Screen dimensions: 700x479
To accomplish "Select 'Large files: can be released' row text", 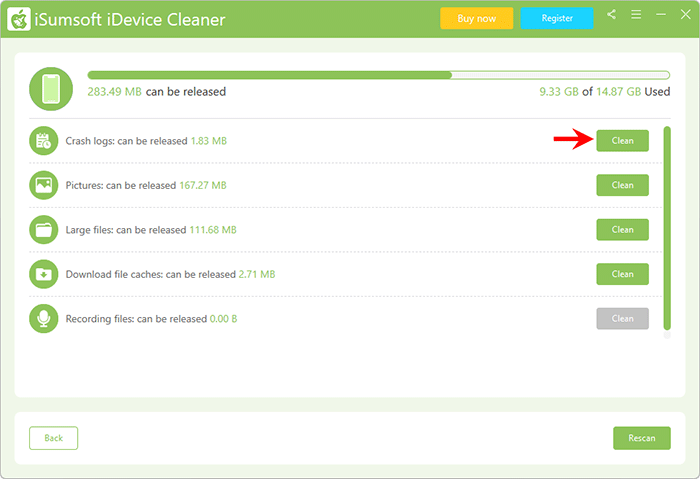I will [x=151, y=230].
